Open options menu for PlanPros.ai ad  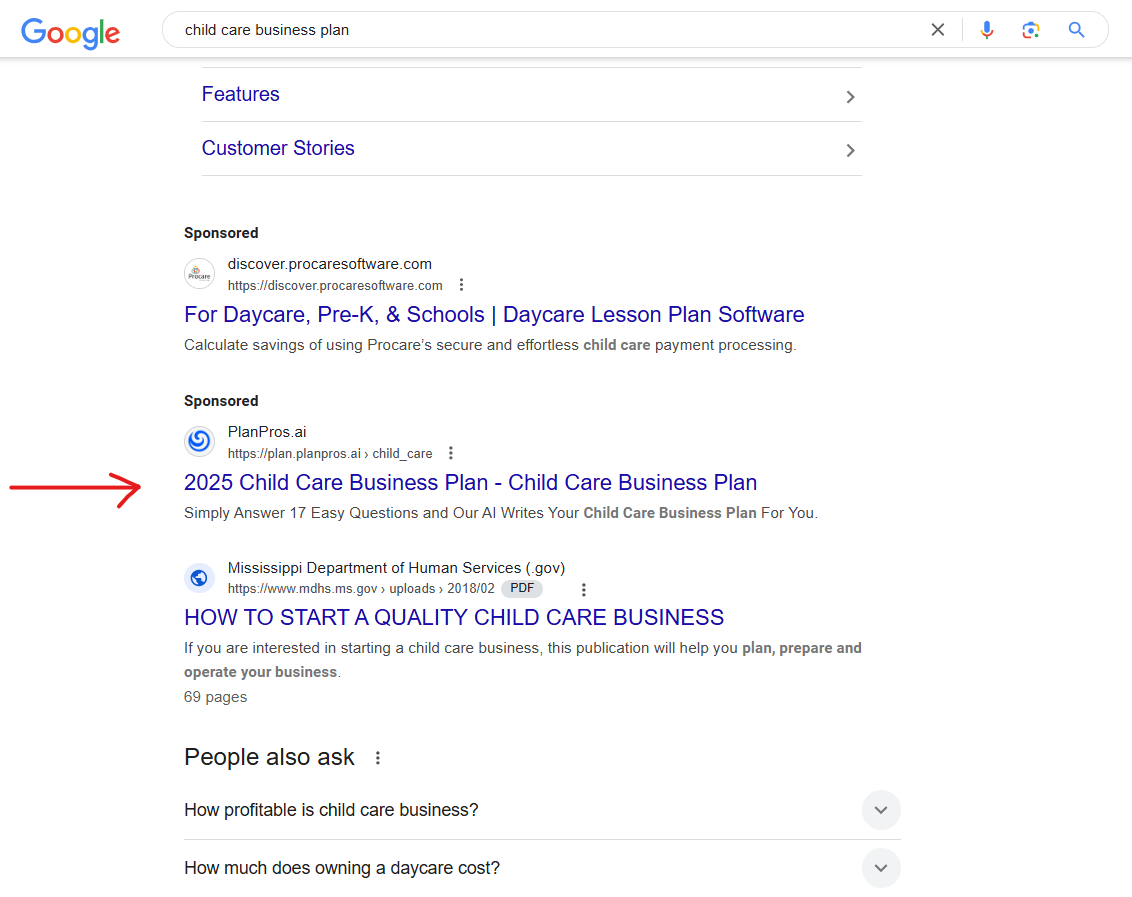451,453
